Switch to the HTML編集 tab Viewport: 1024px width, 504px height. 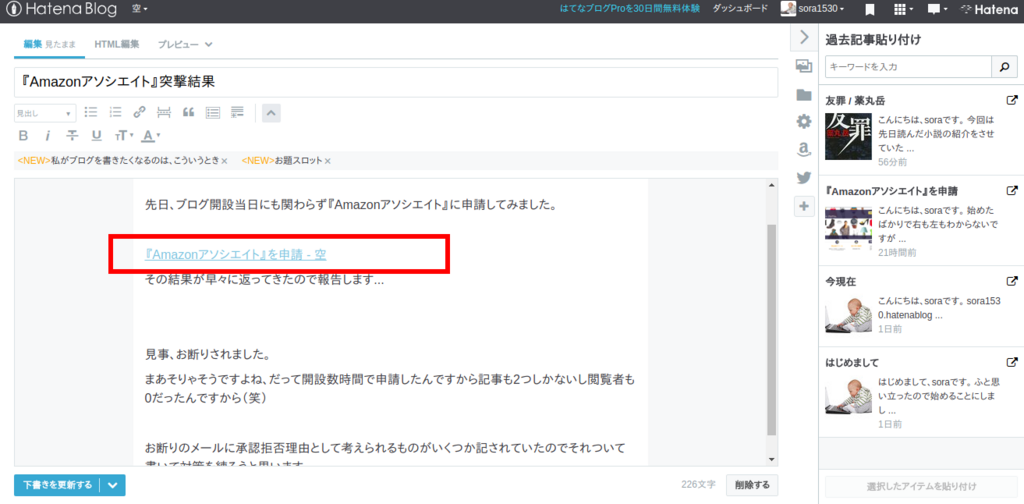click(117, 44)
